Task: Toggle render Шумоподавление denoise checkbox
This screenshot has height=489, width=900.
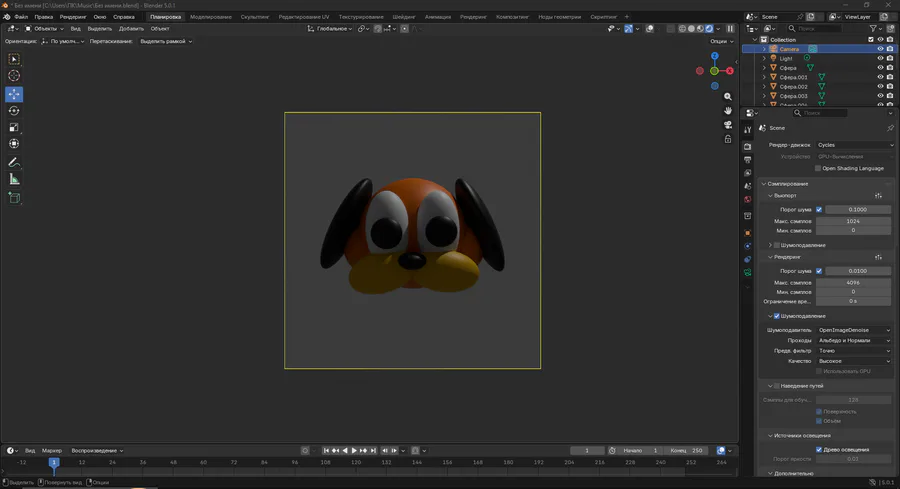Action: click(777, 316)
